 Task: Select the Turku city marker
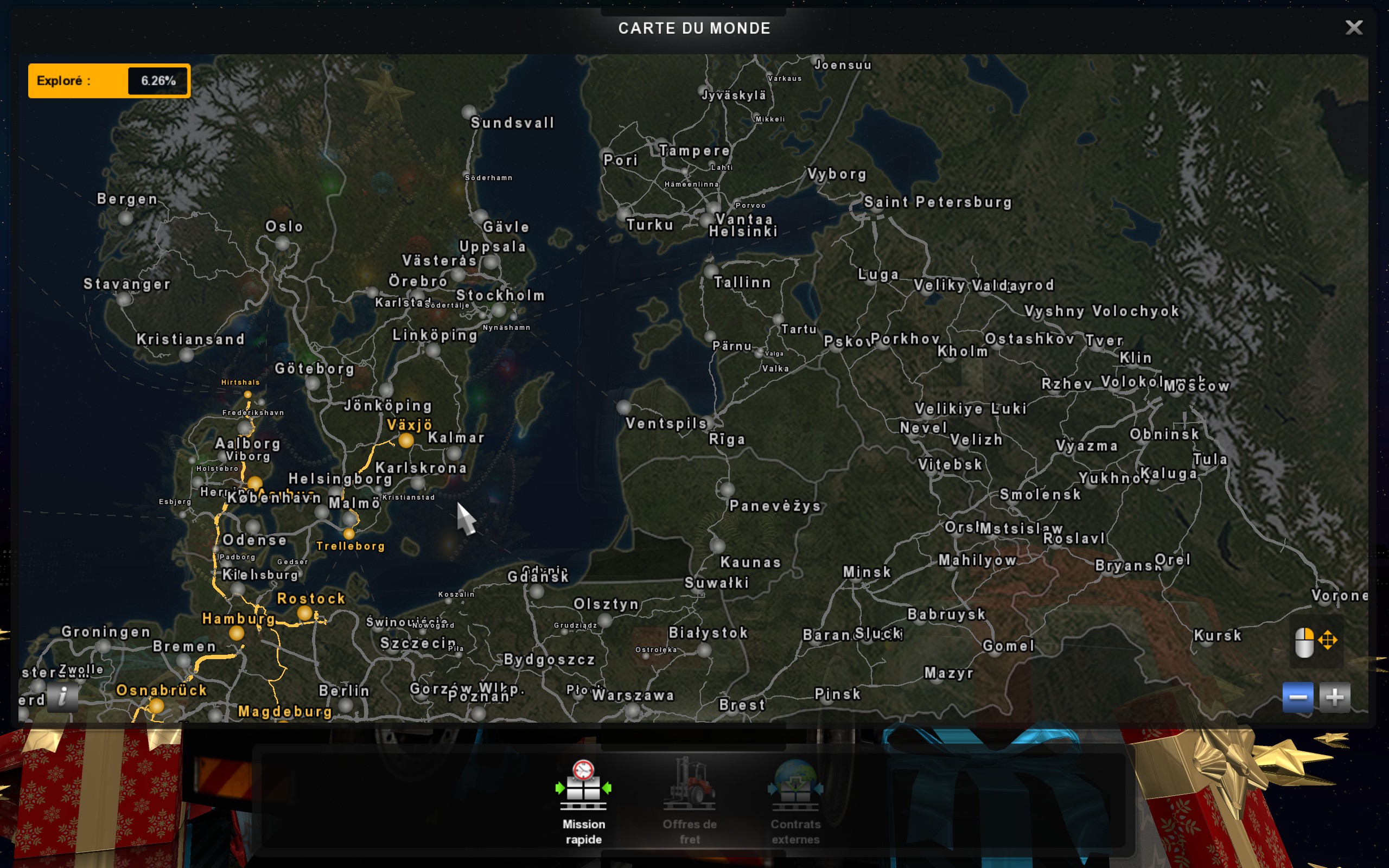625,214
